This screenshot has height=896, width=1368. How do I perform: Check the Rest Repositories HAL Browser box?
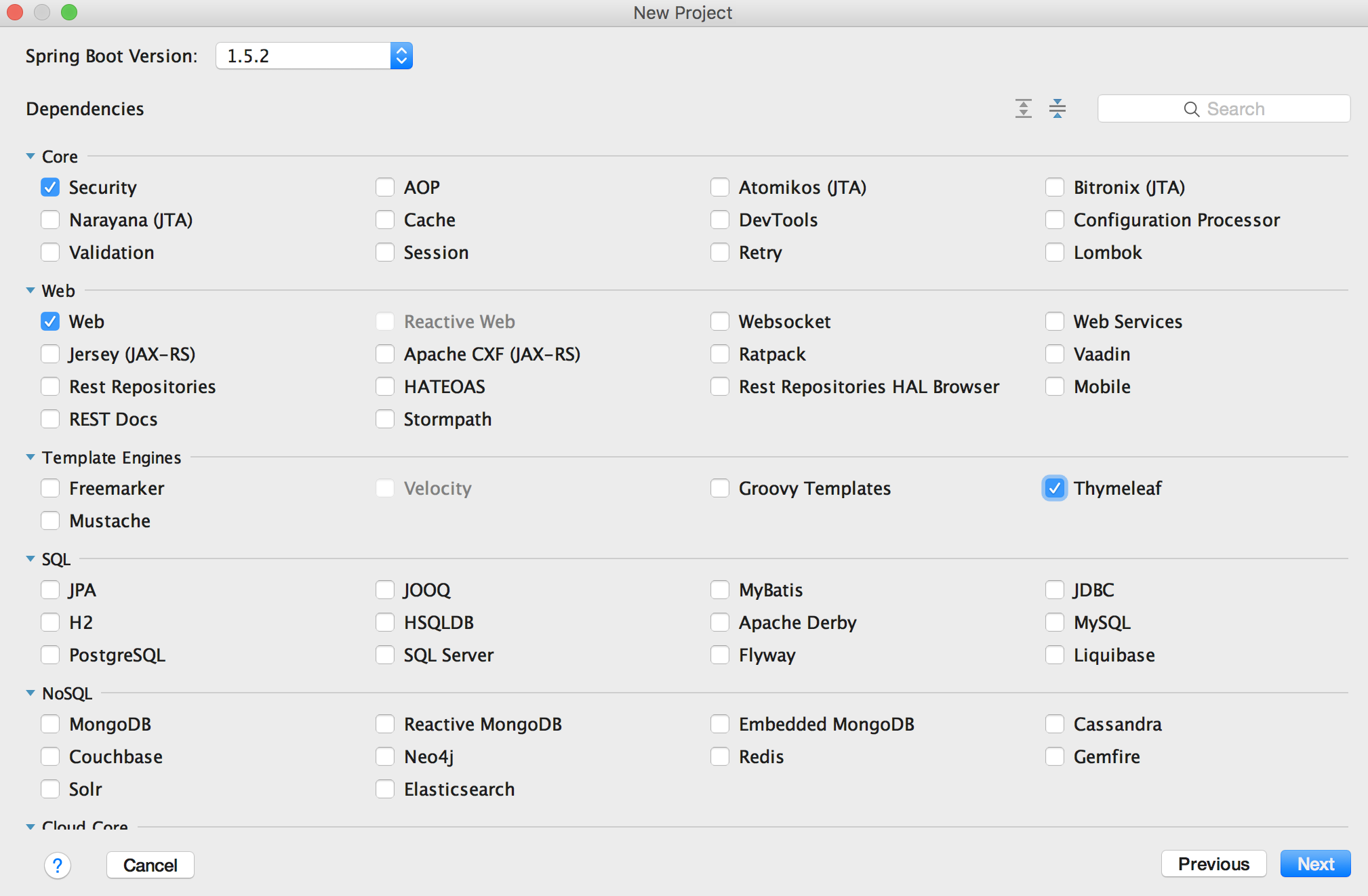tap(720, 386)
